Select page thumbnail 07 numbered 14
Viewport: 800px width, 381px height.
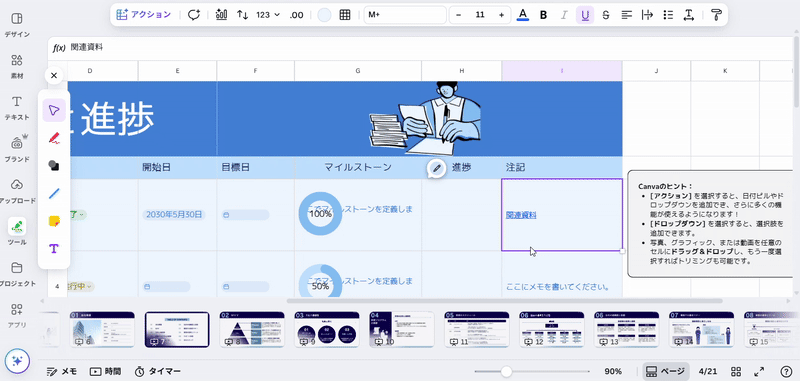(702, 329)
